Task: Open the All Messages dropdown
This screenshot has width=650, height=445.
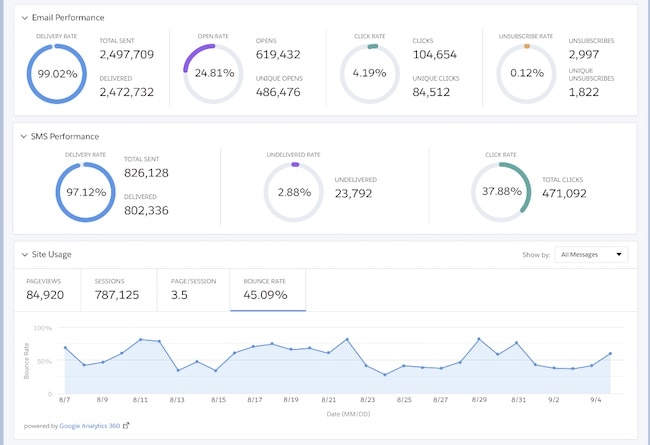Action: tap(591, 255)
